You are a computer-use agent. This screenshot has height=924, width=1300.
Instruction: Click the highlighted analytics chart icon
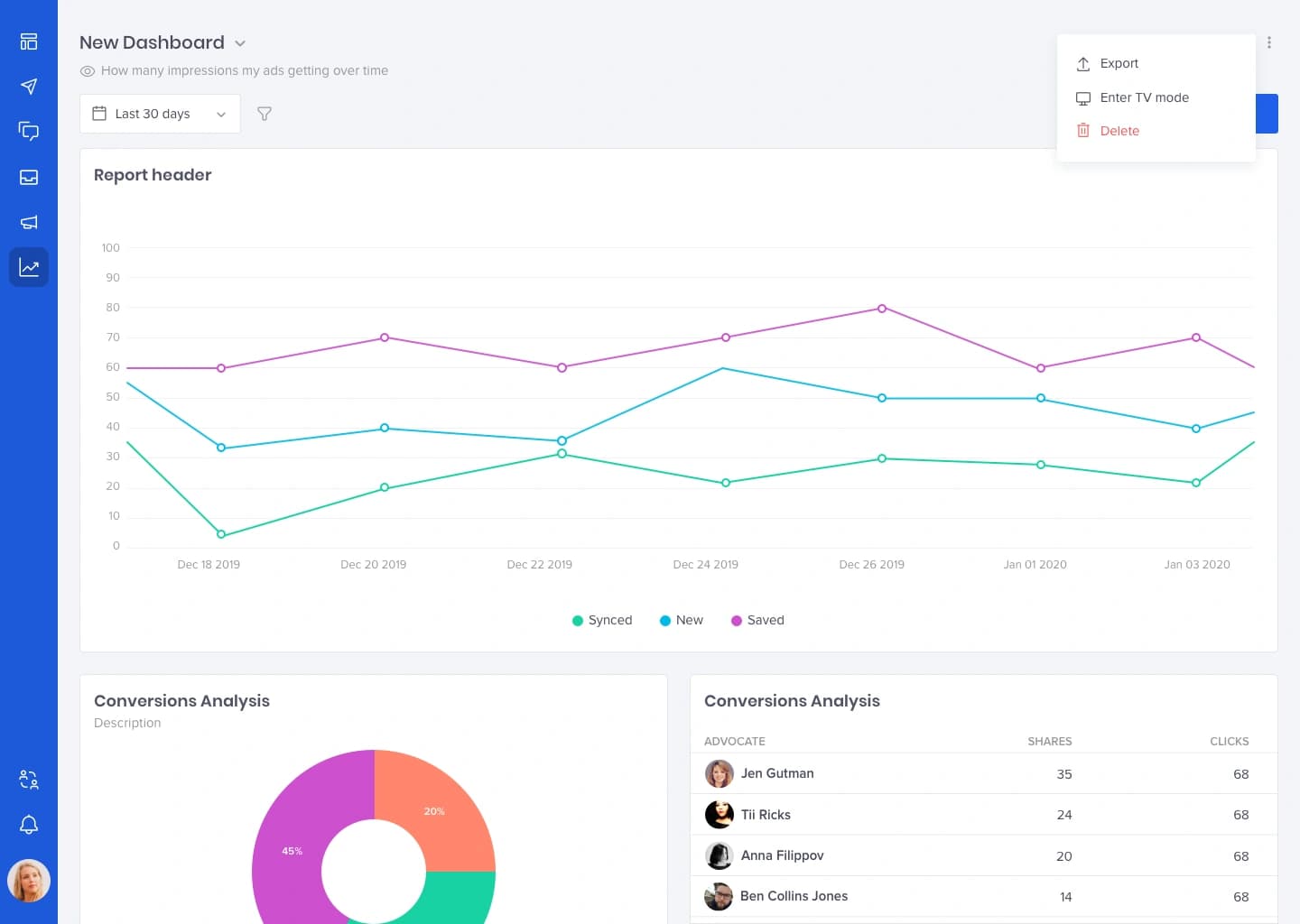tap(29, 267)
